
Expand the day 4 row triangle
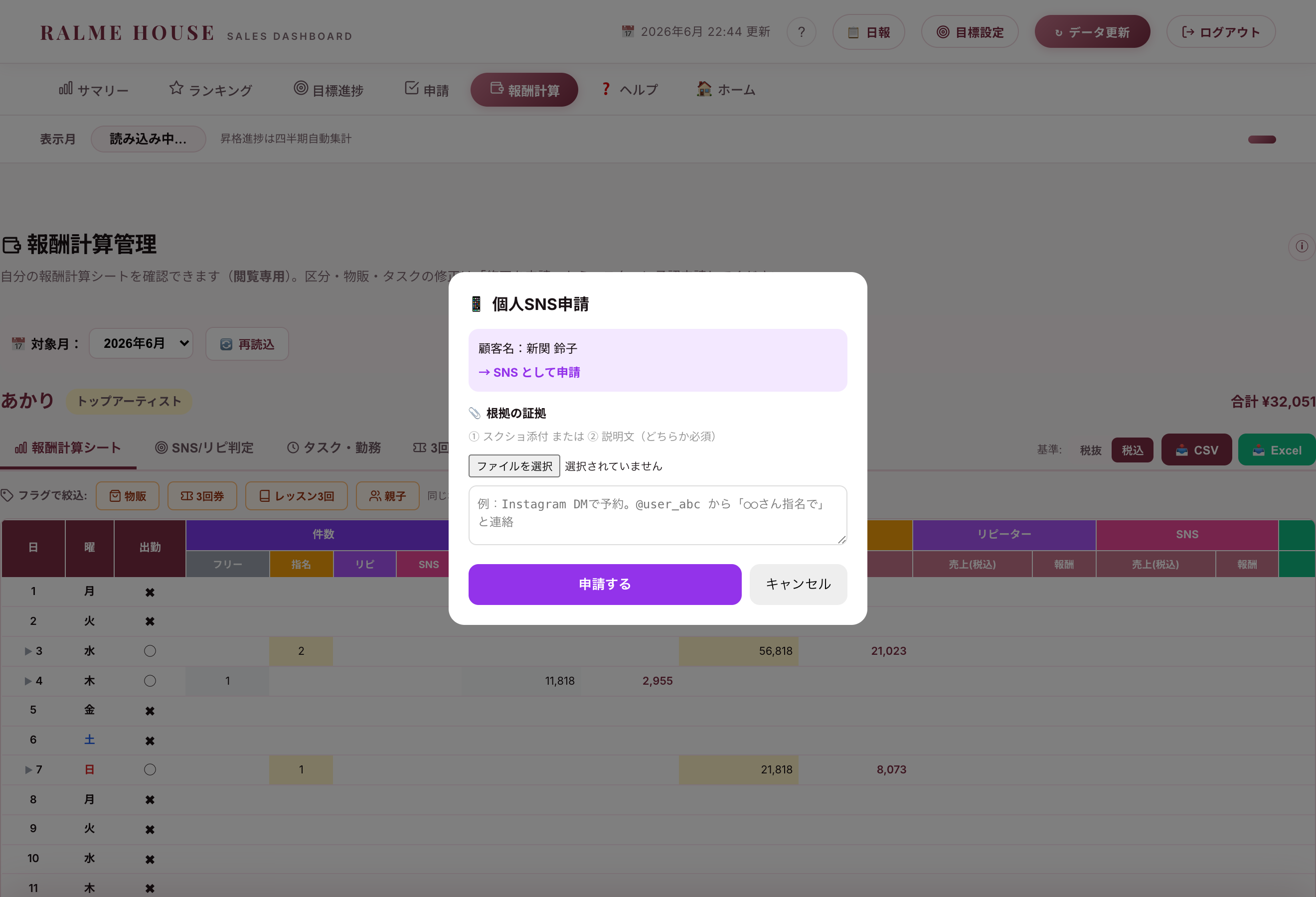pos(28,681)
